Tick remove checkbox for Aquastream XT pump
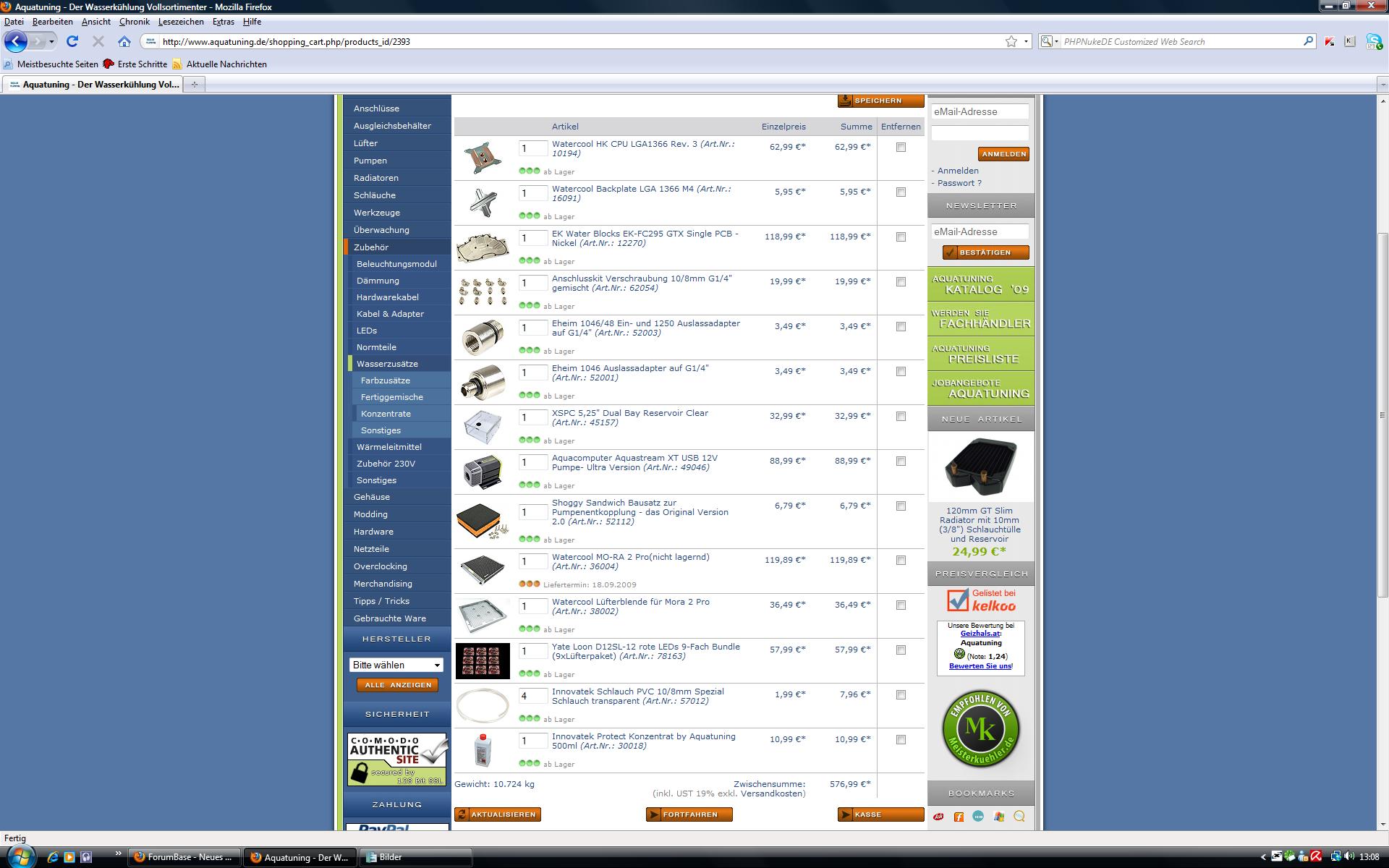Viewport: 1389px width, 868px height. coord(901,461)
